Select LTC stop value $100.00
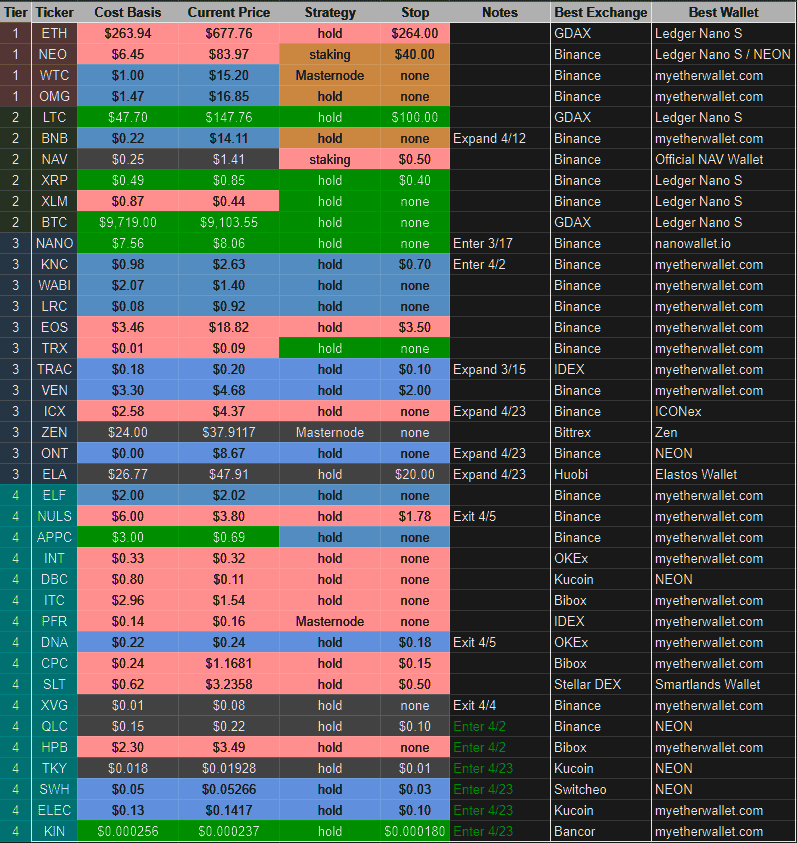Image resolution: width=797 pixels, height=843 pixels. [x=415, y=117]
